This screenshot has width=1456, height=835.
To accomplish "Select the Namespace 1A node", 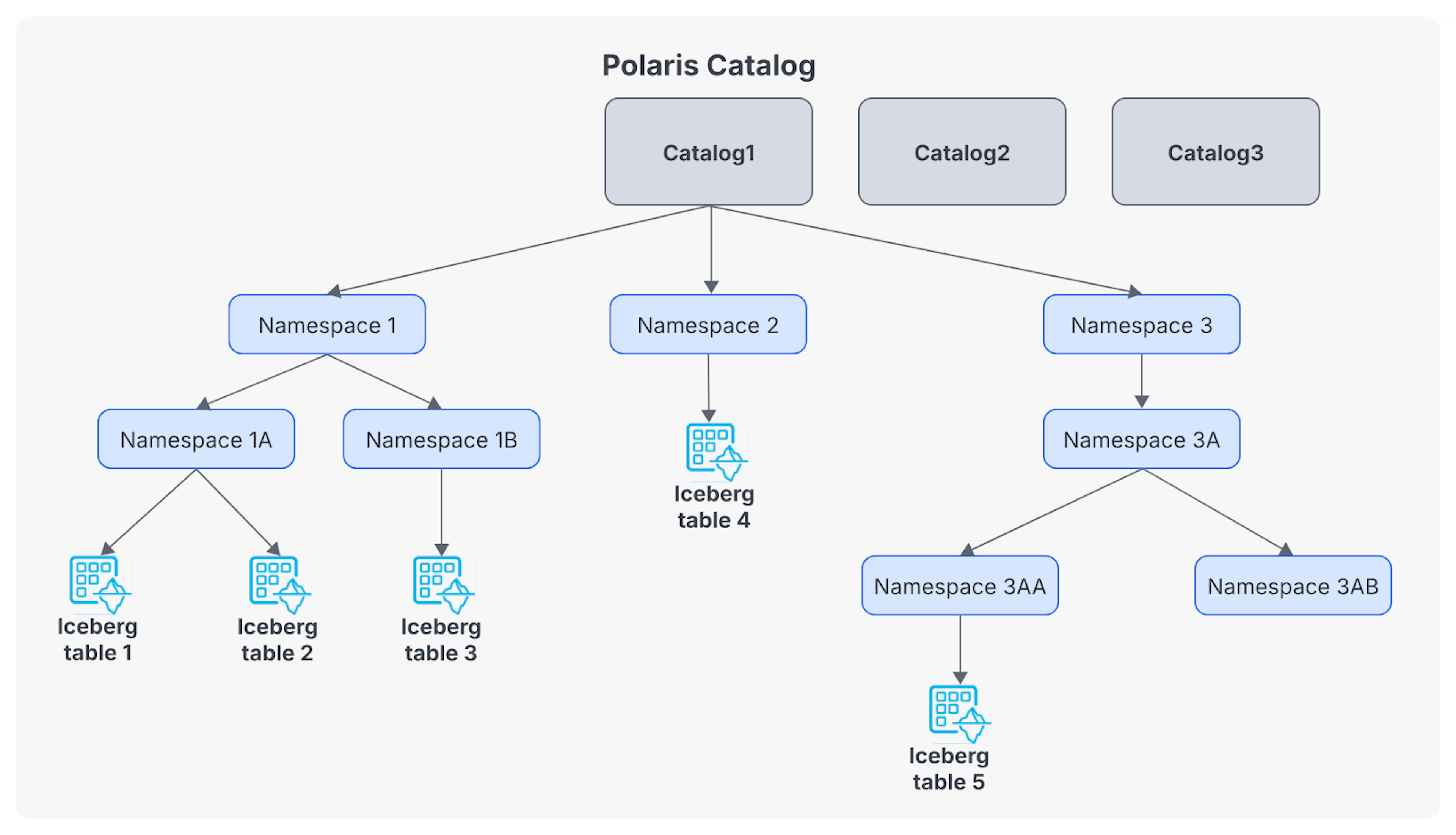I will click(196, 439).
